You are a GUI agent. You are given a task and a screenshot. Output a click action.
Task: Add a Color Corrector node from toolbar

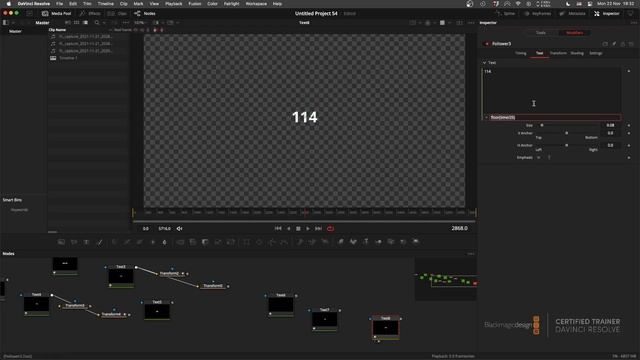coord(114,242)
